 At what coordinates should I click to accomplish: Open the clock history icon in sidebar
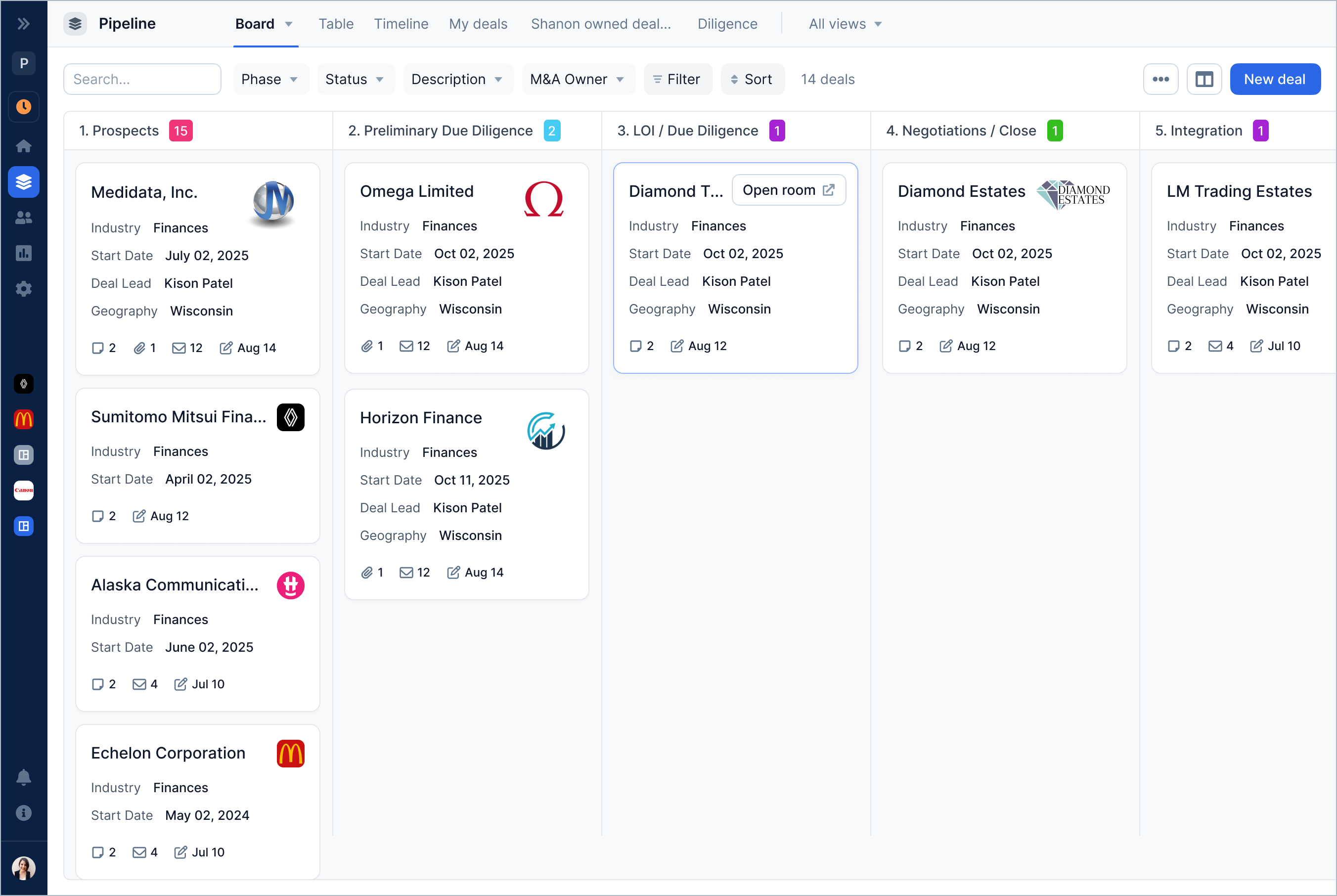click(x=23, y=107)
